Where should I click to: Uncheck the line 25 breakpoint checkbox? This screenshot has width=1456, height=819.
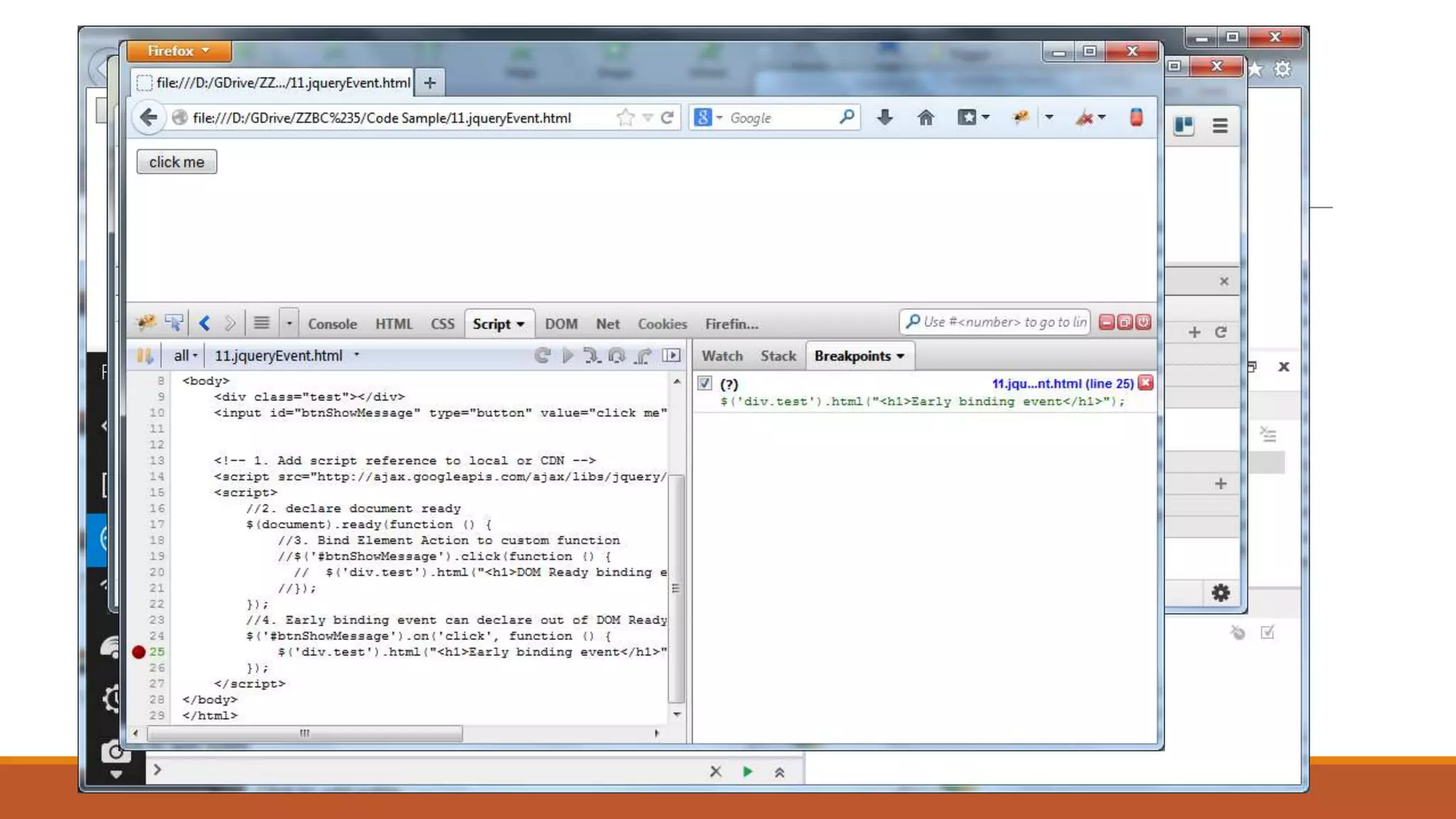point(705,383)
